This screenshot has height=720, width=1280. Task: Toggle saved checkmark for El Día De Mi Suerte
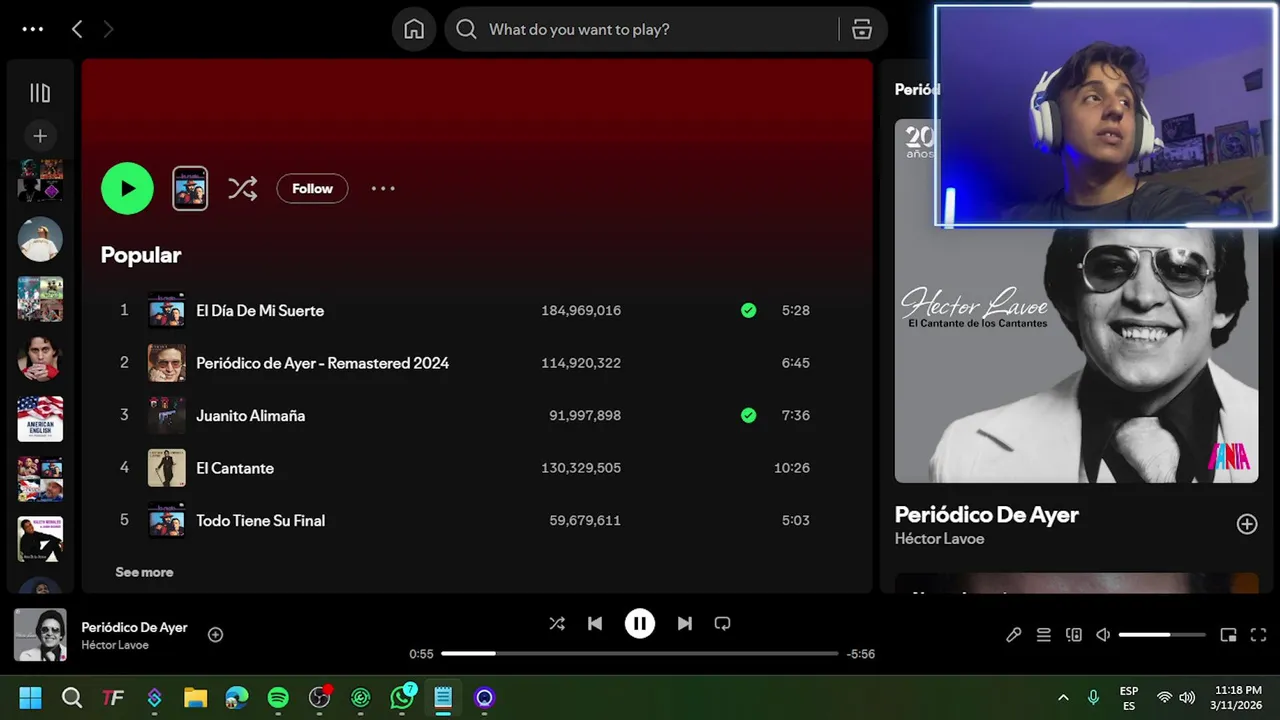coord(748,310)
